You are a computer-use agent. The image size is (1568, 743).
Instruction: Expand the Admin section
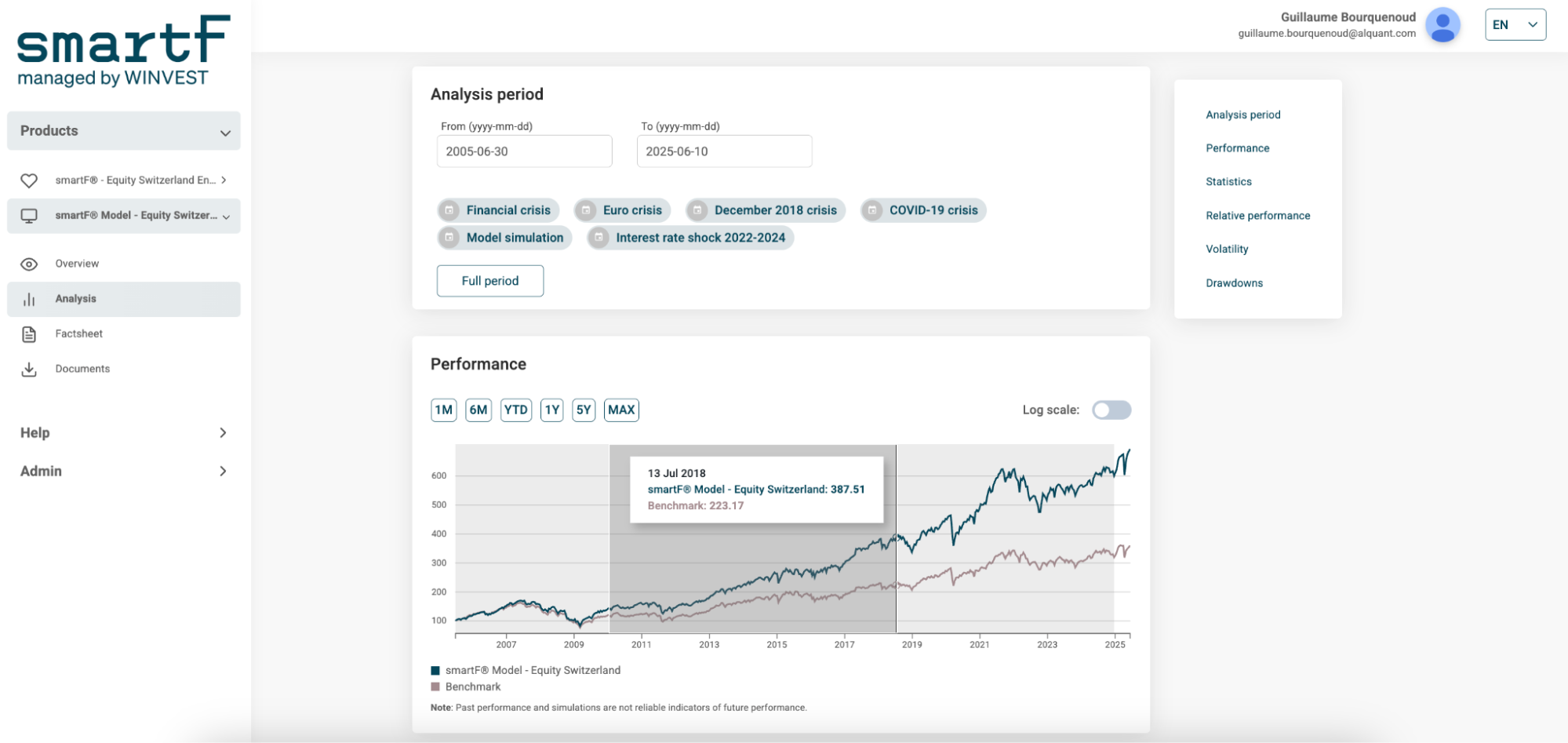pyautogui.click(x=124, y=471)
